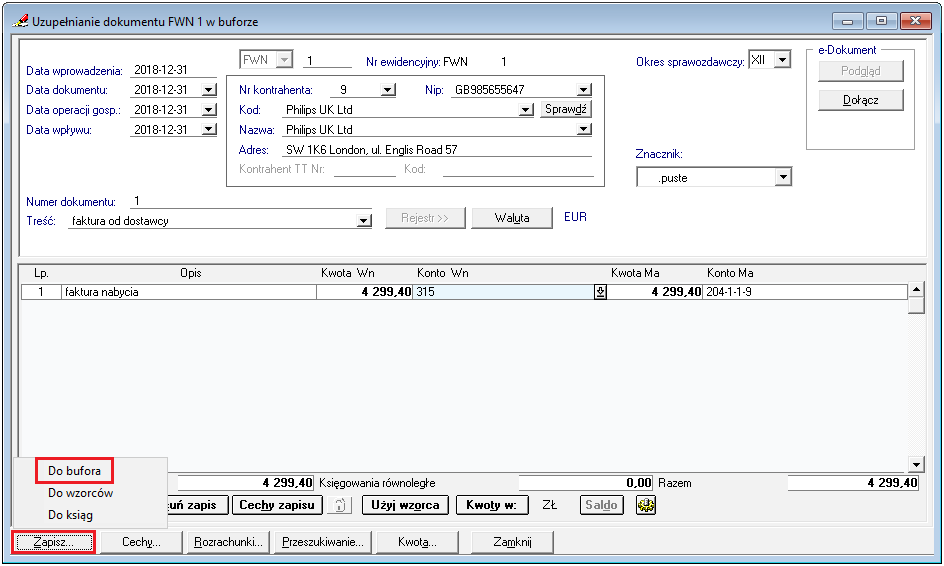944x566 pixels.
Task: Click the Przeszukiwanie... button
Action: [x=323, y=542]
